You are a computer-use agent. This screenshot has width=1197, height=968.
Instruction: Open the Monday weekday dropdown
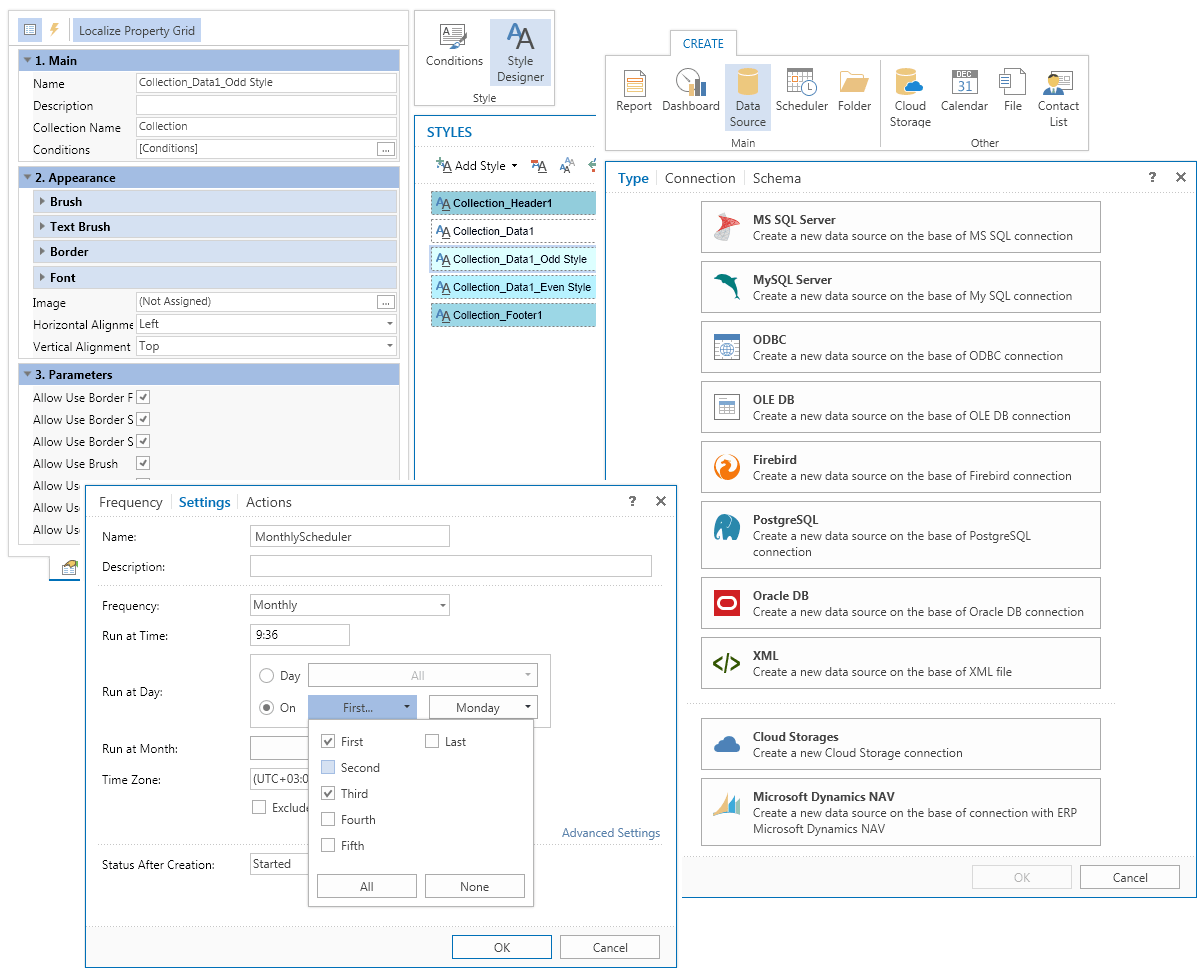[483, 708]
